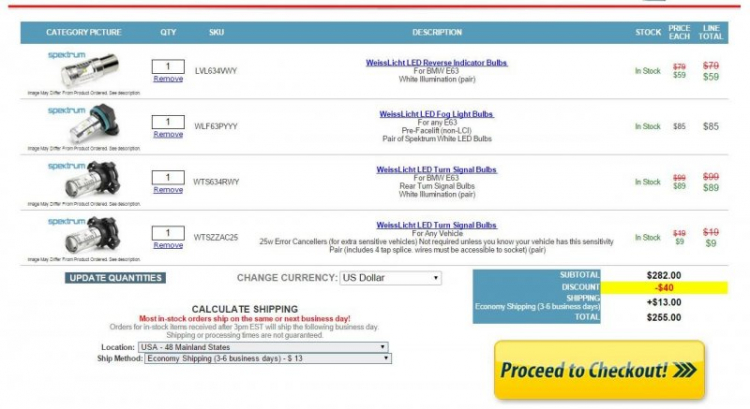The image size is (750, 409).
Task: Click the SKU text WLF63PYYY
Action: tap(216, 126)
